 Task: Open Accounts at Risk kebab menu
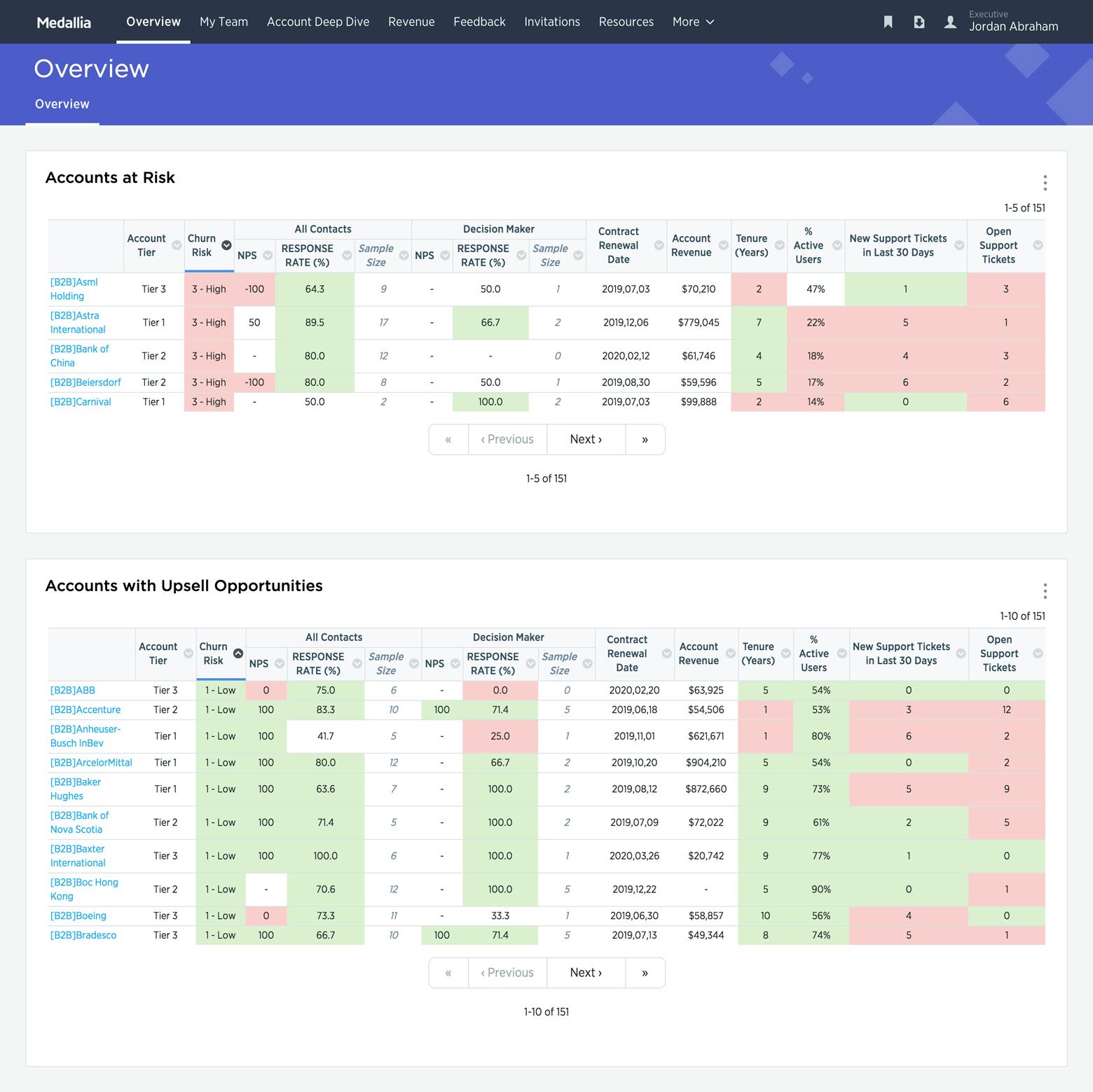[x=1045, y=183]
